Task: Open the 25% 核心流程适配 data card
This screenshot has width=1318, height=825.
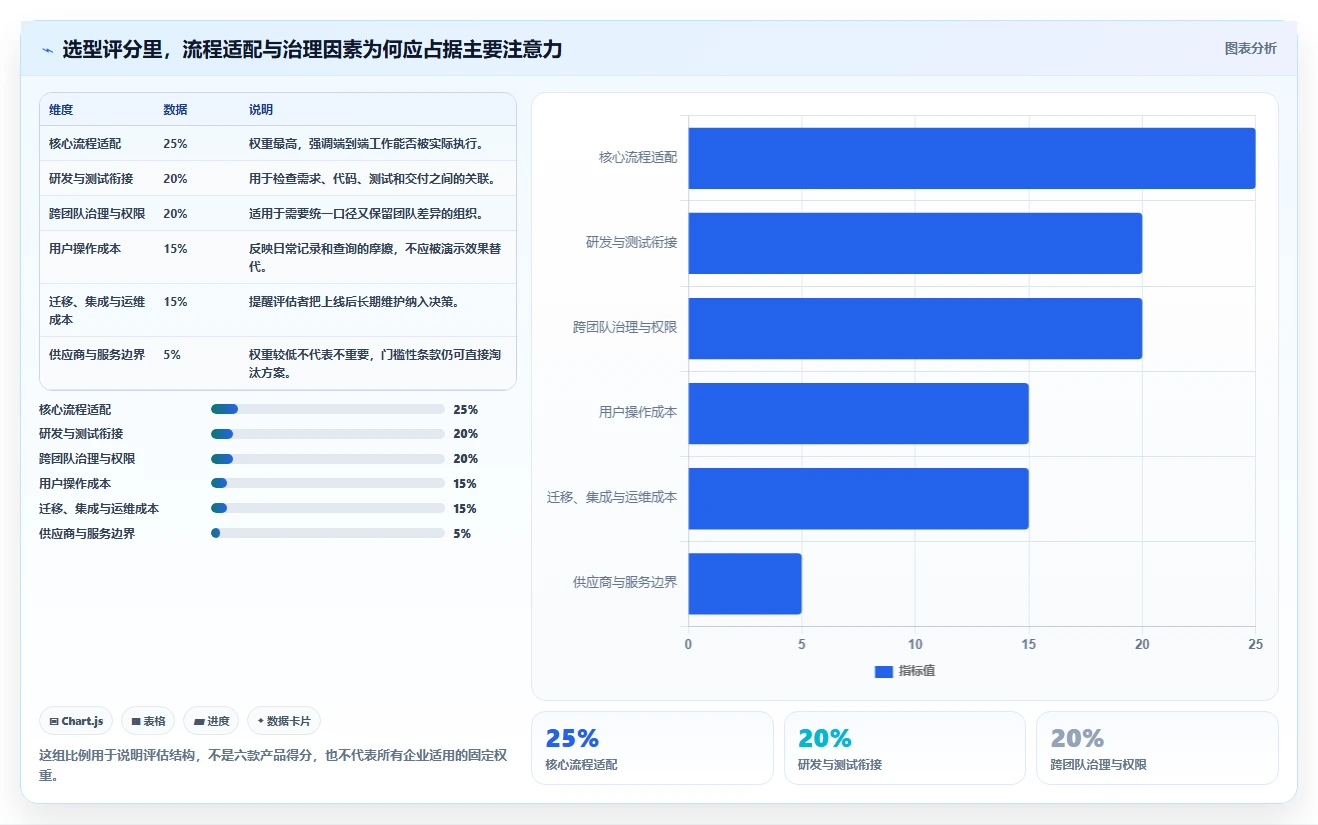Action: tap(652, 748)
